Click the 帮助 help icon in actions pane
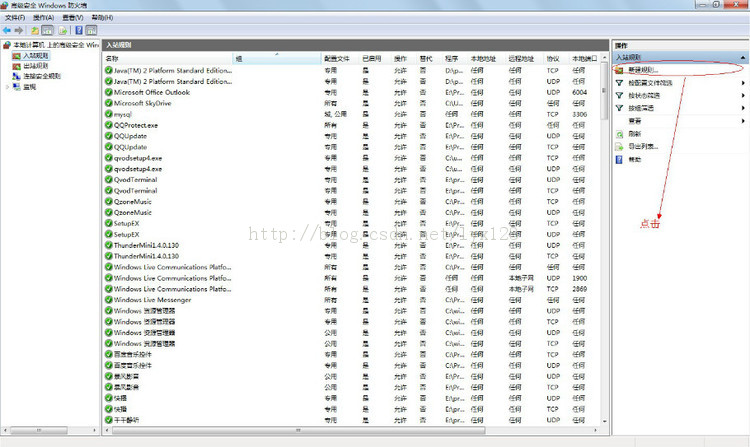This screenshot has width=750, height=447. click(619, 160)
